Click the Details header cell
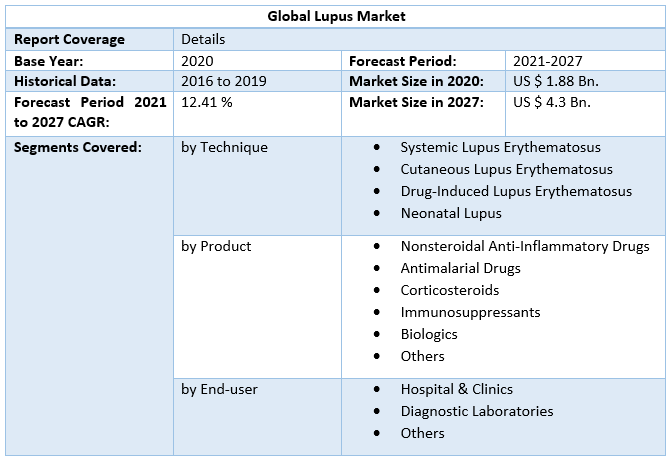The height and width of the screenshot is (461, 669). click(x=203, y=39)
